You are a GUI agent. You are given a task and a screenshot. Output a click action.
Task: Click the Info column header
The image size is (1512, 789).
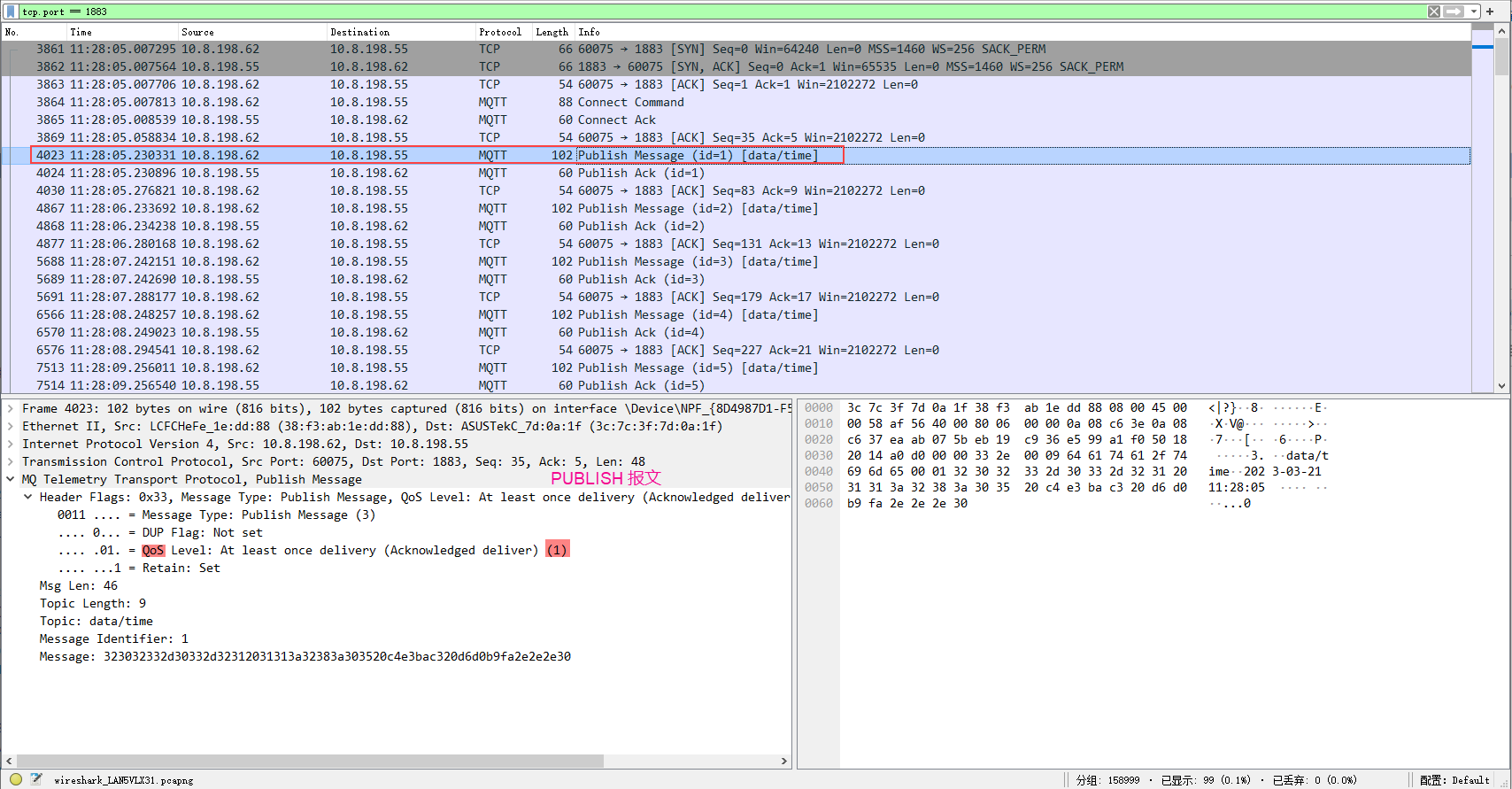pyautogui.click(x=1022, y=32)
